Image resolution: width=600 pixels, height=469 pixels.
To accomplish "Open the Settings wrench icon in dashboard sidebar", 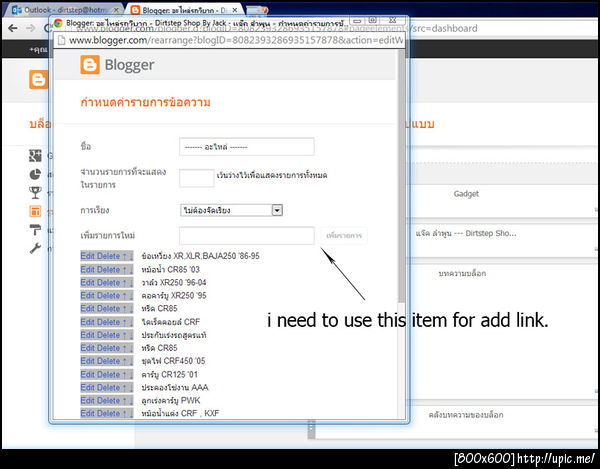I will (35, 248).
